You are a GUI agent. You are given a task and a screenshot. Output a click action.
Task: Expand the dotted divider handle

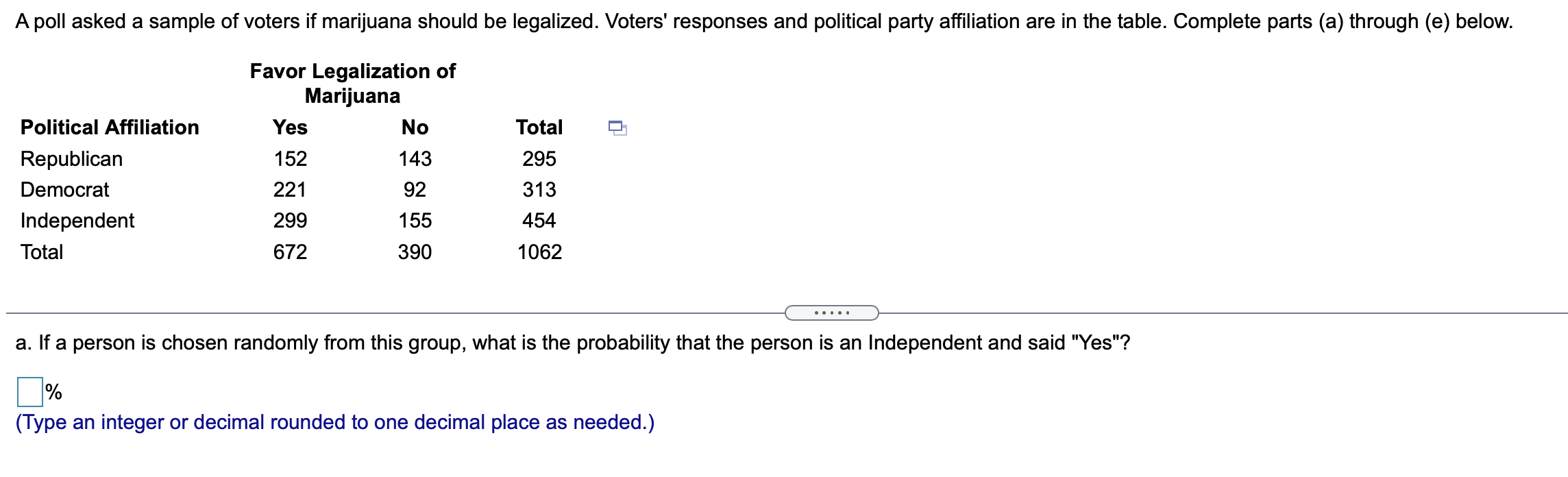pyautogui.click(x=831, y=313)
